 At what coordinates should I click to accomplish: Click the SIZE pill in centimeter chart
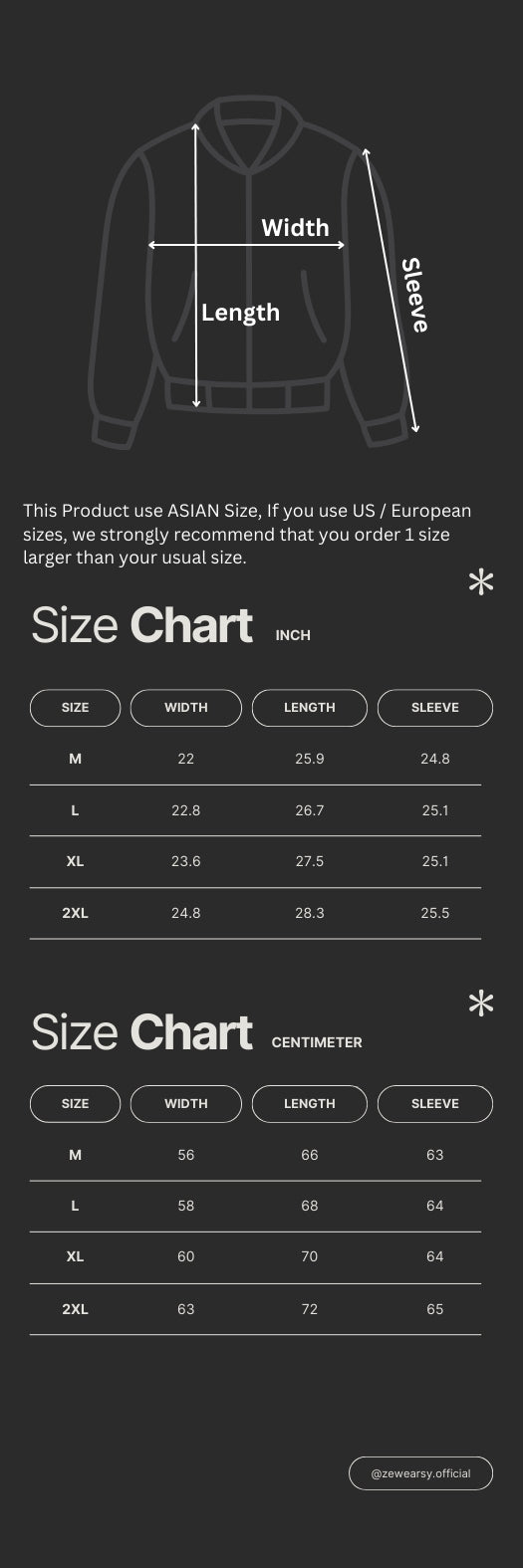(x=75, y=1104)
